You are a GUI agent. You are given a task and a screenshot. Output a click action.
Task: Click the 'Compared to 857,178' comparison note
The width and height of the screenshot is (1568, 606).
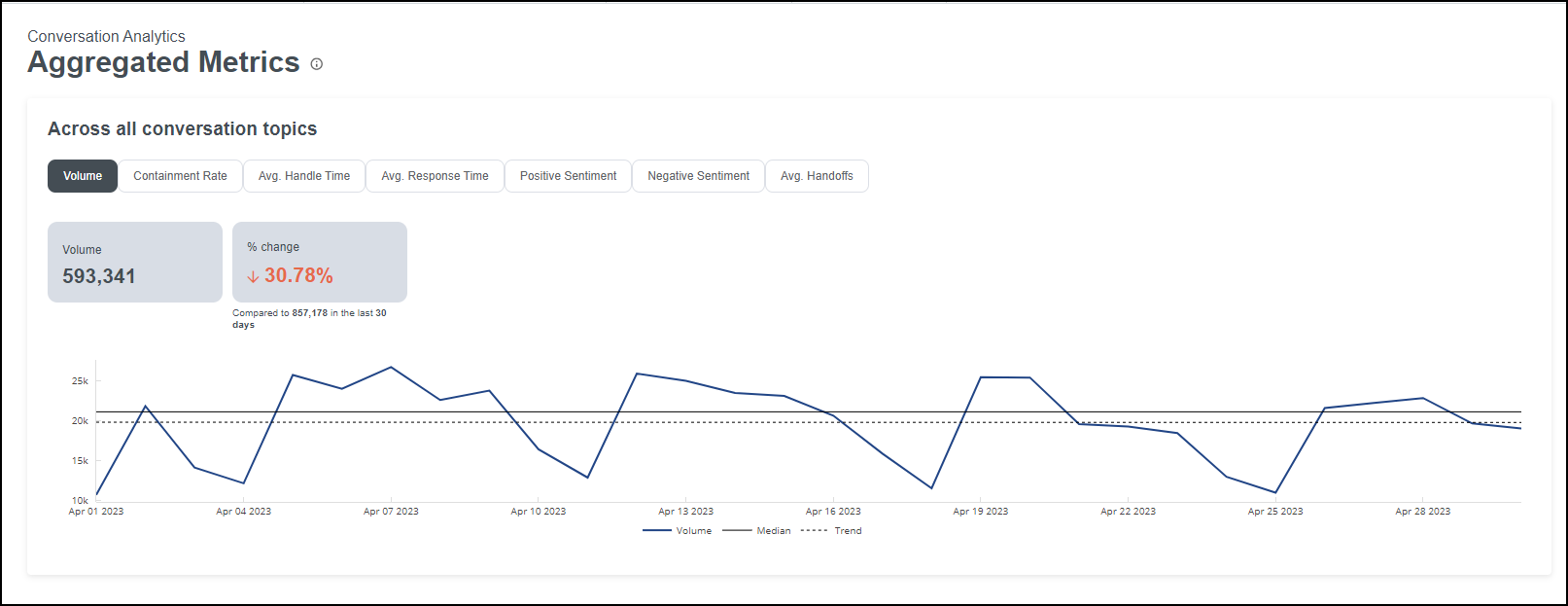pyautogui.click(x=309, y=318)
